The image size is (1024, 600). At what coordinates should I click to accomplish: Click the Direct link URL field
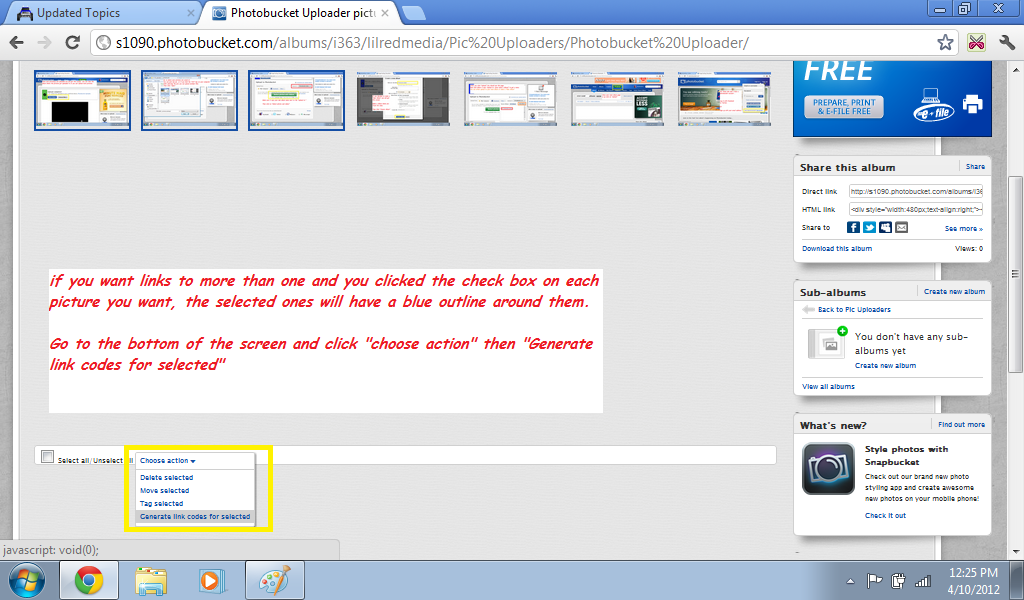916,191
